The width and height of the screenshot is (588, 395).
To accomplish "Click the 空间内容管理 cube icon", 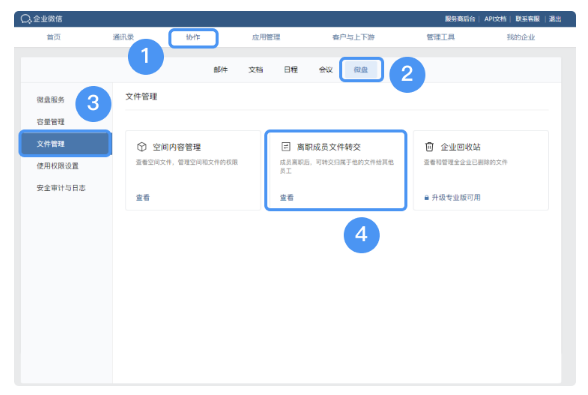I will pyautogui.click(x=142, y=147).
